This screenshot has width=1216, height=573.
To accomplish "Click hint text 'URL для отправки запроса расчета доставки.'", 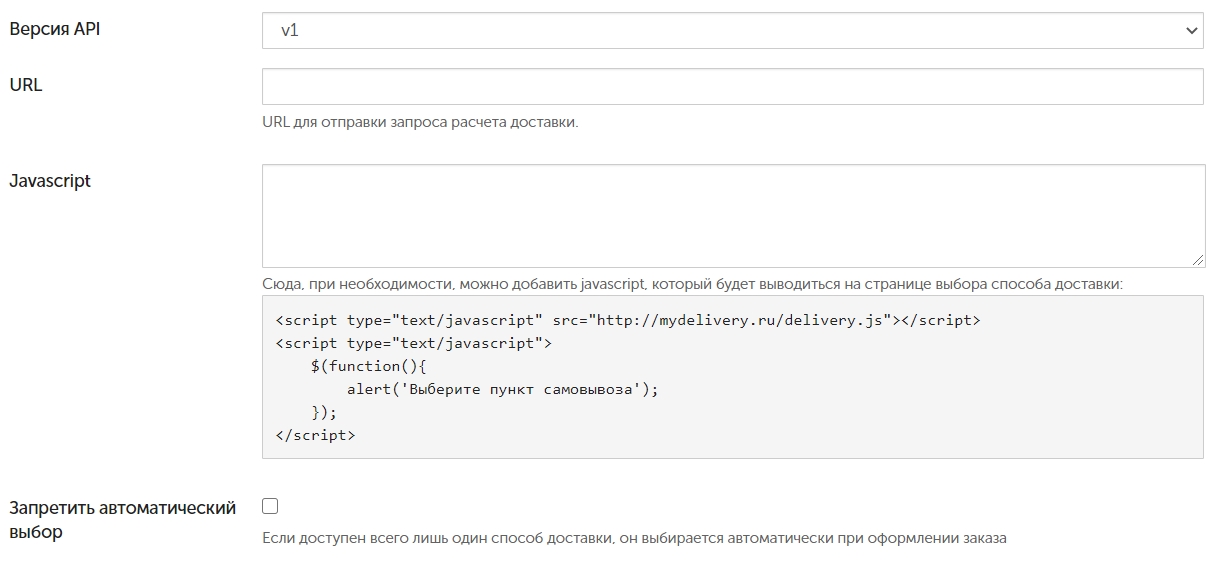I will (x=420, y=122).
